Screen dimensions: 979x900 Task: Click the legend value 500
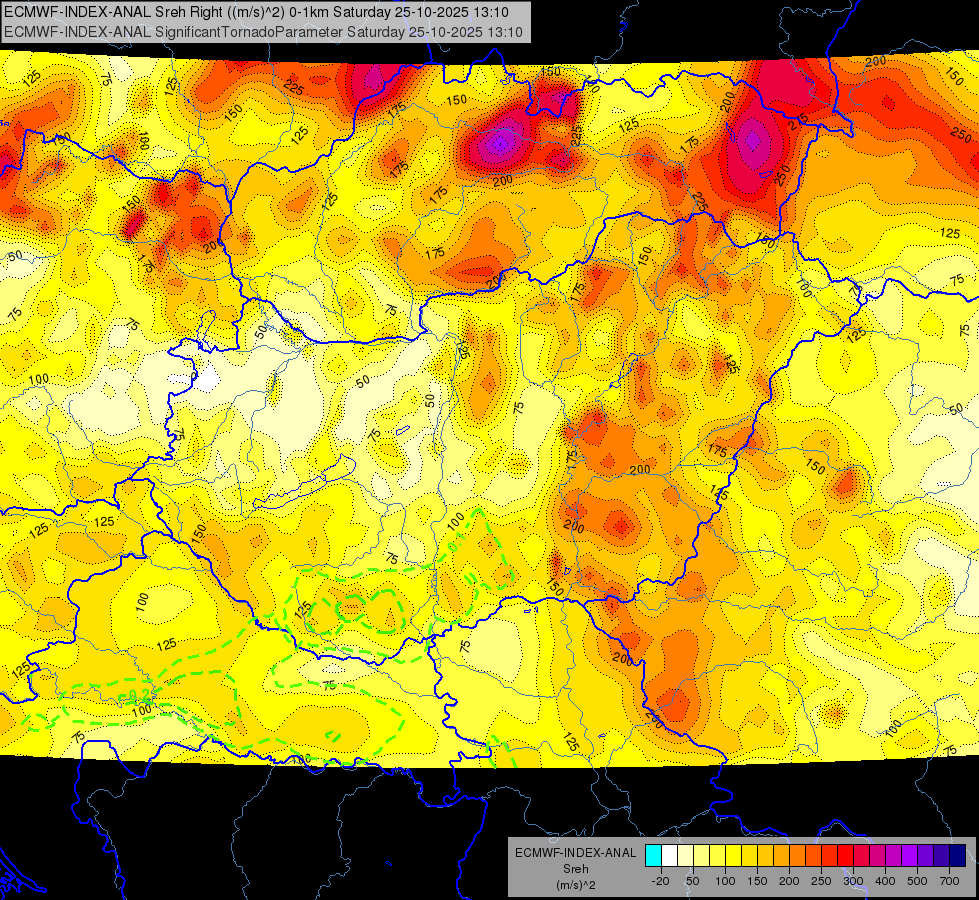pyautogui.click(x=917, y=881)
